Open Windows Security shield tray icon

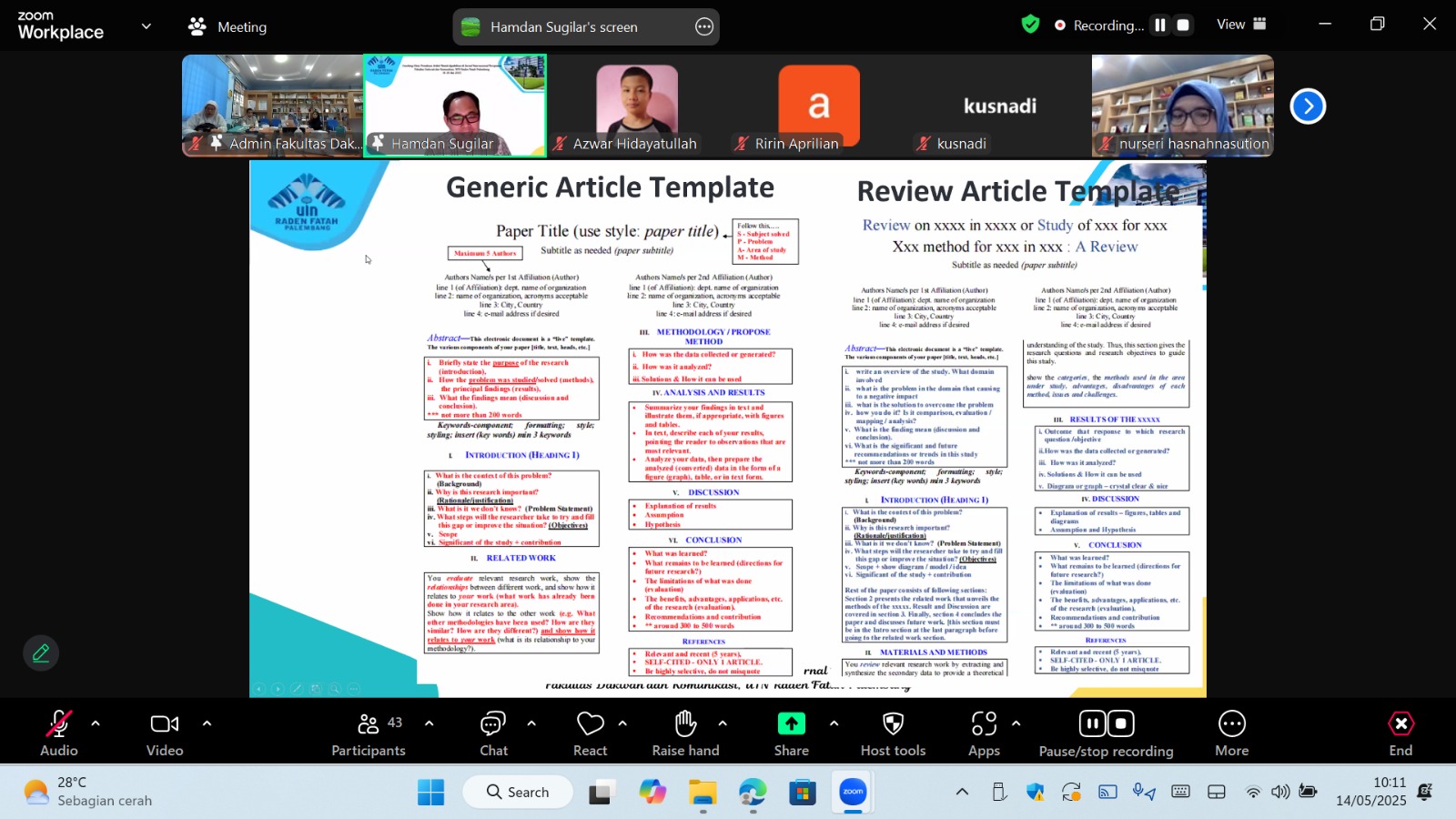(x=1035, y=792)
